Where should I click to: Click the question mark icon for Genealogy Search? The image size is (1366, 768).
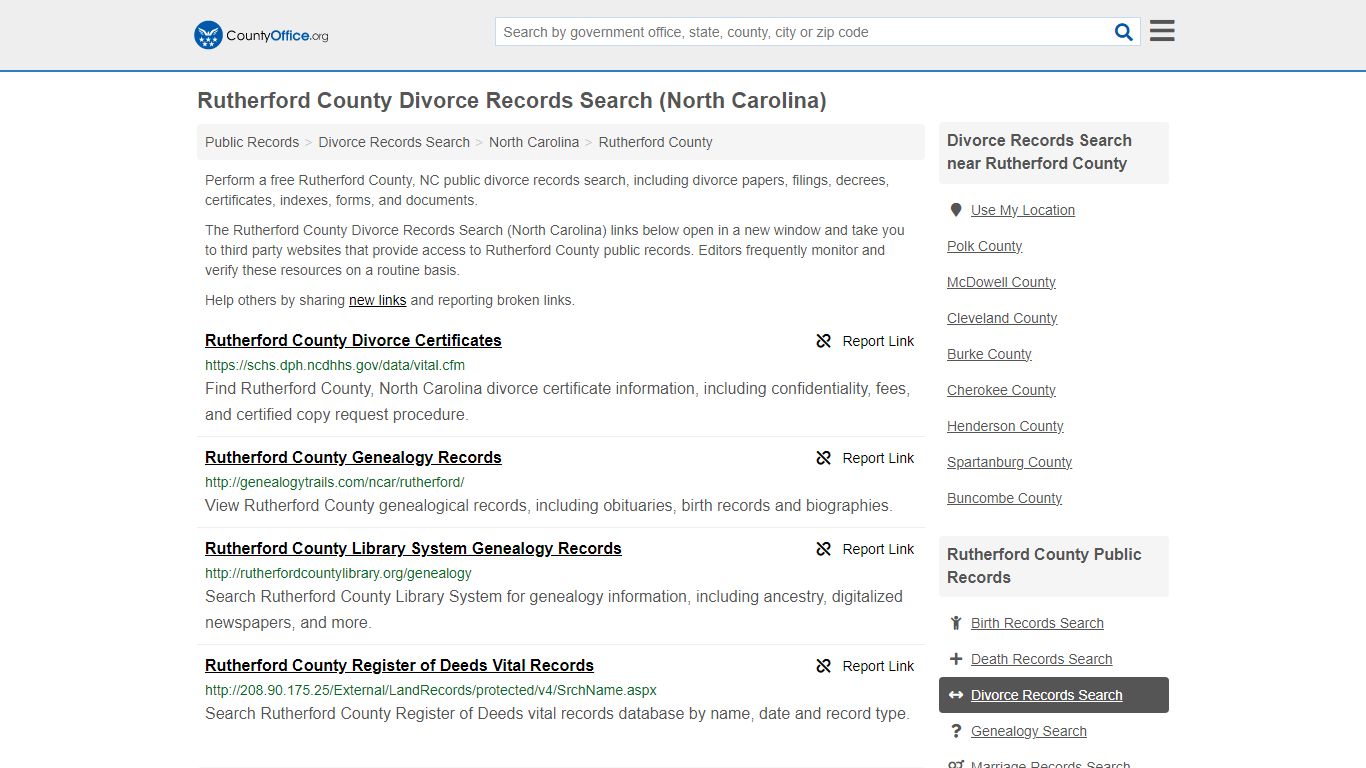click(x=955, y=730)
